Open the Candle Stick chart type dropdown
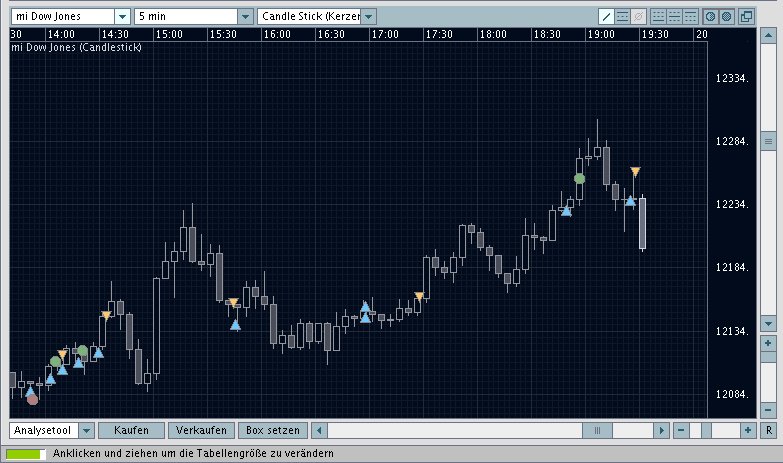 [369, 16]
